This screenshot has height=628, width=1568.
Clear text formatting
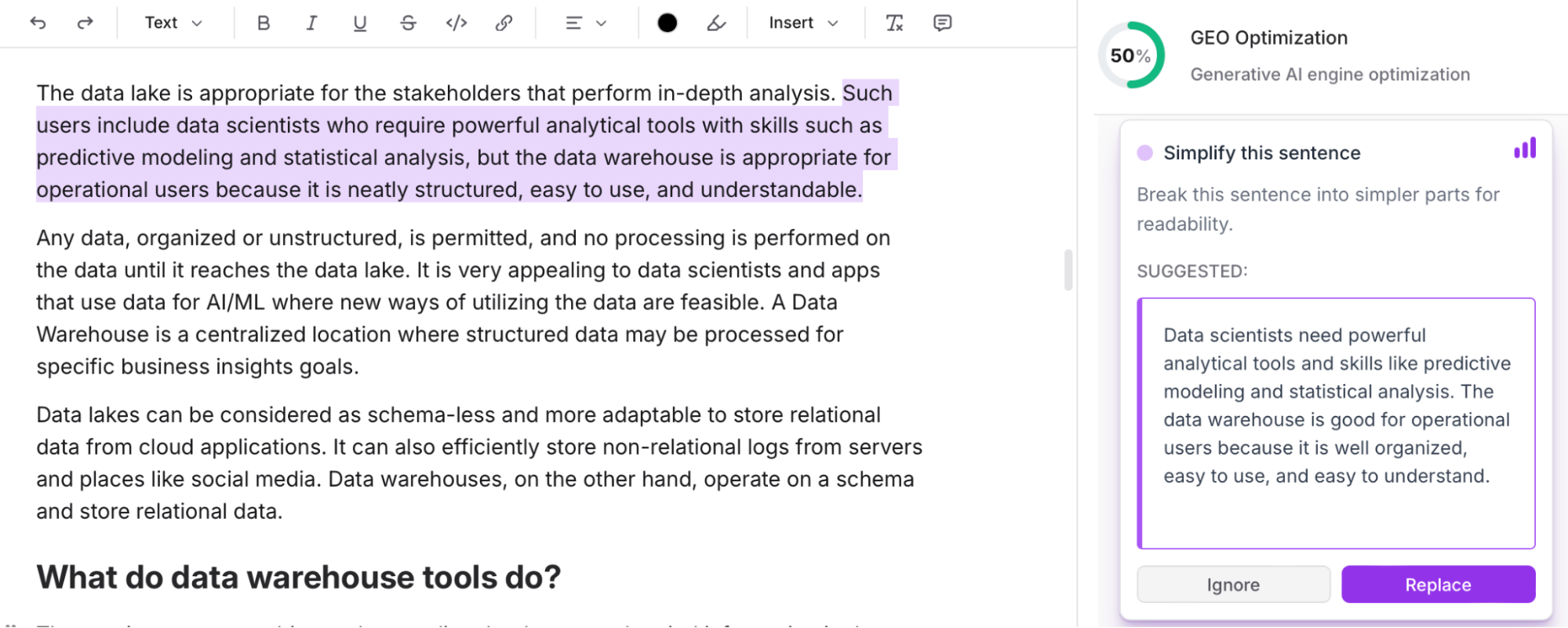[x=894, y=23]
